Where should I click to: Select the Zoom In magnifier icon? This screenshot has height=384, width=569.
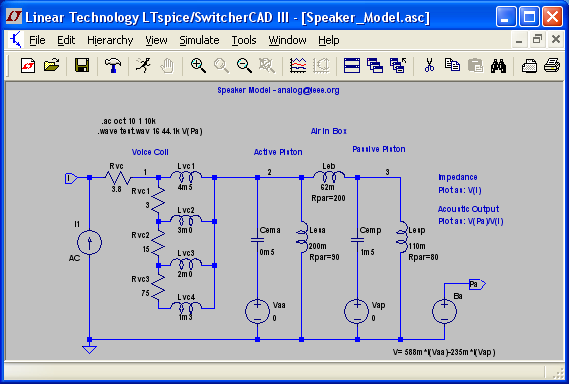[x=198, y=66]
